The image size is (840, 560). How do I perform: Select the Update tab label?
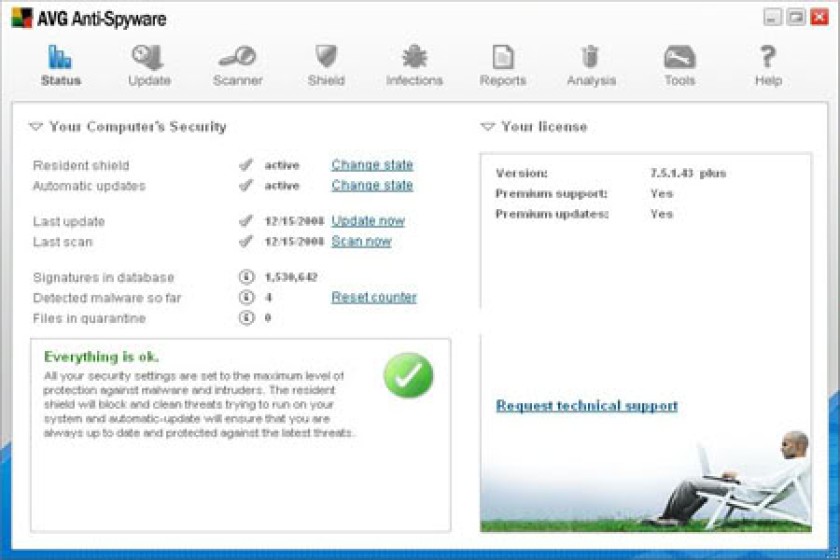pos(149,80)
